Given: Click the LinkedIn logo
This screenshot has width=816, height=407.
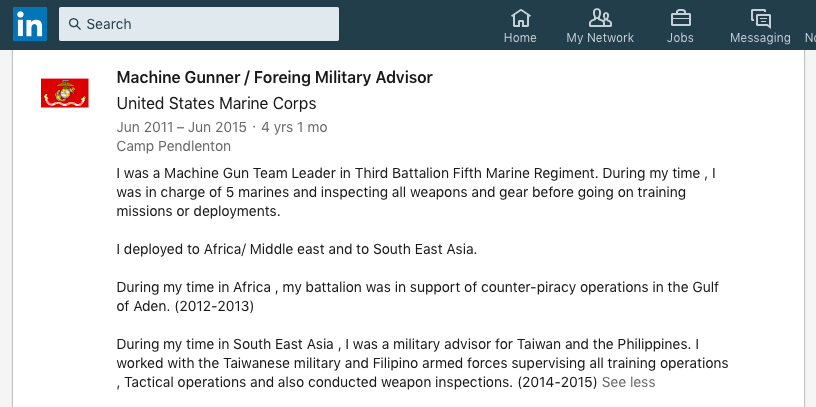Looking at the screenshot, I should (29, 24).
